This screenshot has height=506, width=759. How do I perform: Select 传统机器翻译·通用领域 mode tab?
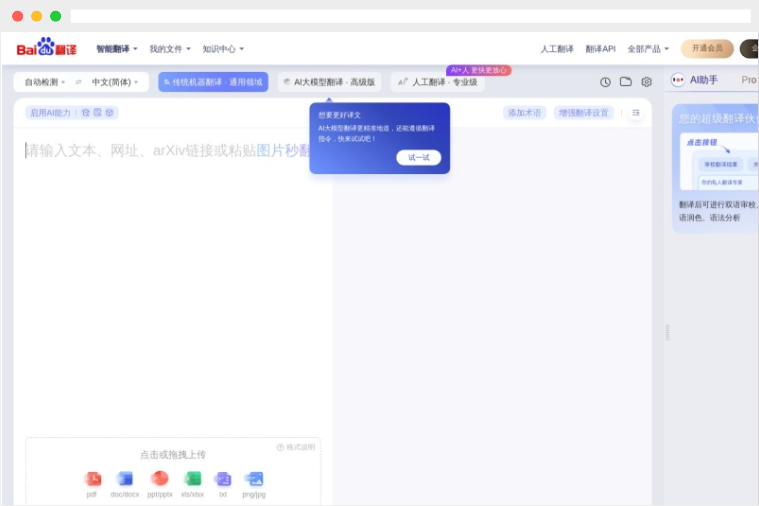click(213, 82)
